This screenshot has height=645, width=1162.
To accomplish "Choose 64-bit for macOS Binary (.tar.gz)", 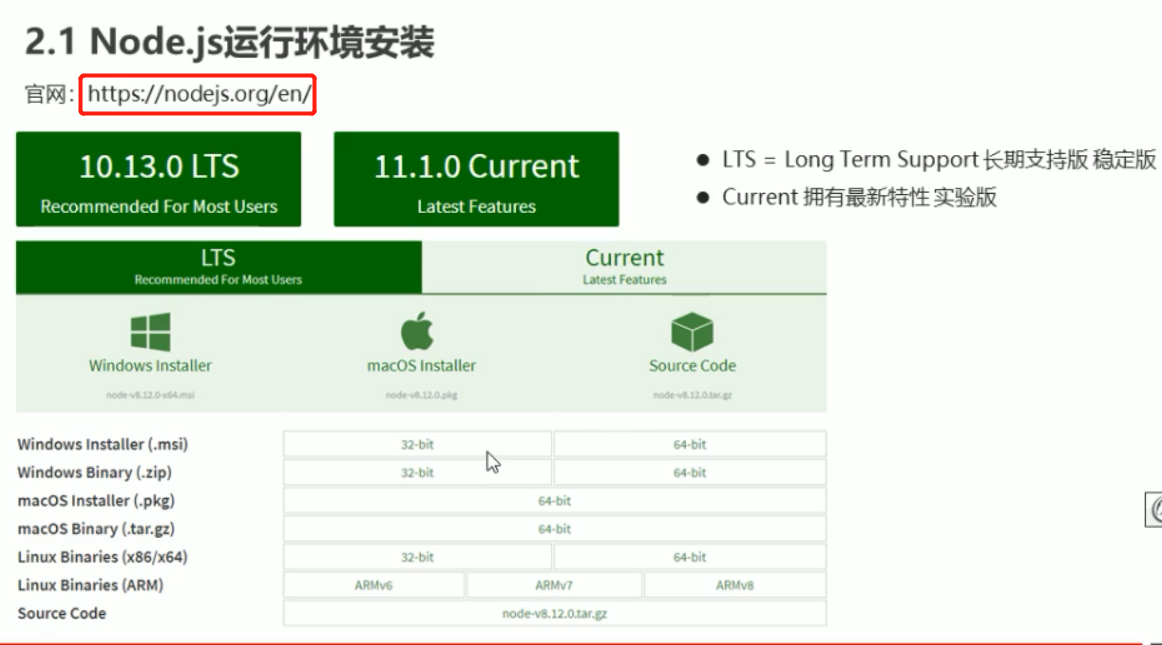I will tap(554, 529).
